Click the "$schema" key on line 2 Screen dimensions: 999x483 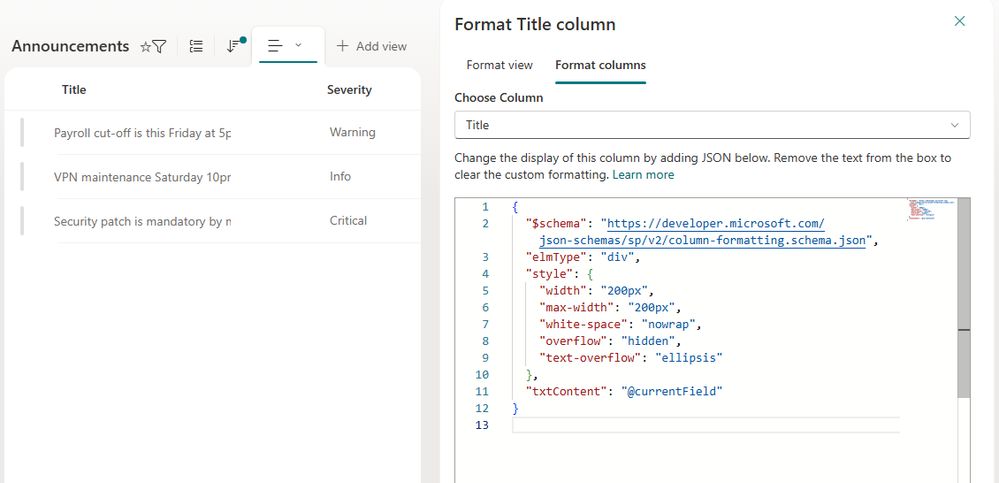coord(555,224)
